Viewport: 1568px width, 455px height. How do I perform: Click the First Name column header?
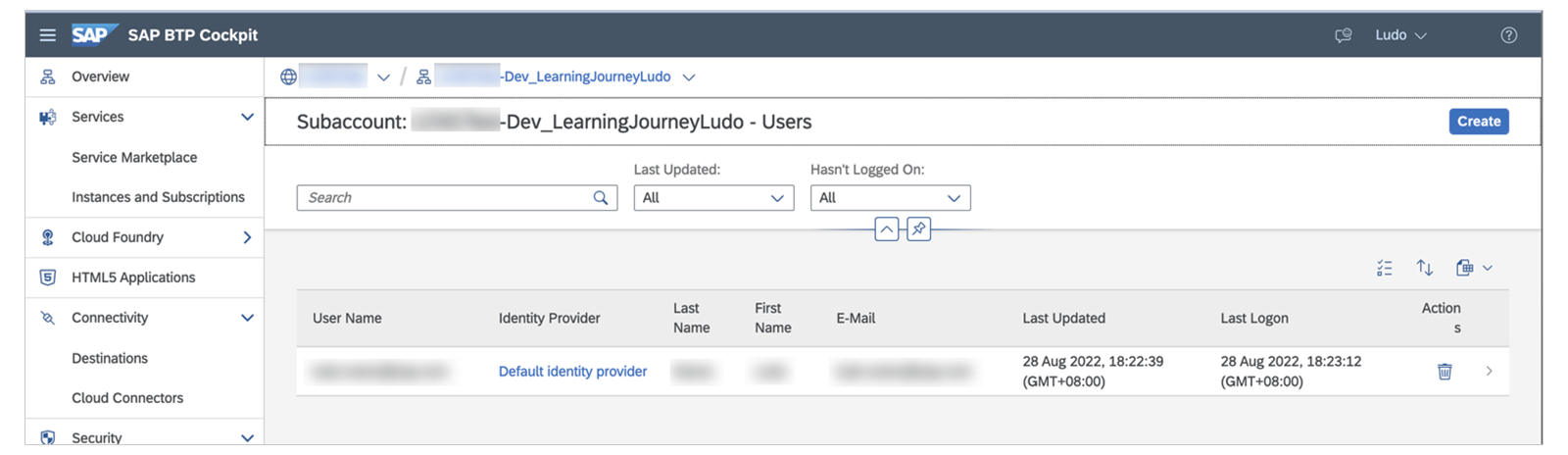tap(772, 318)
